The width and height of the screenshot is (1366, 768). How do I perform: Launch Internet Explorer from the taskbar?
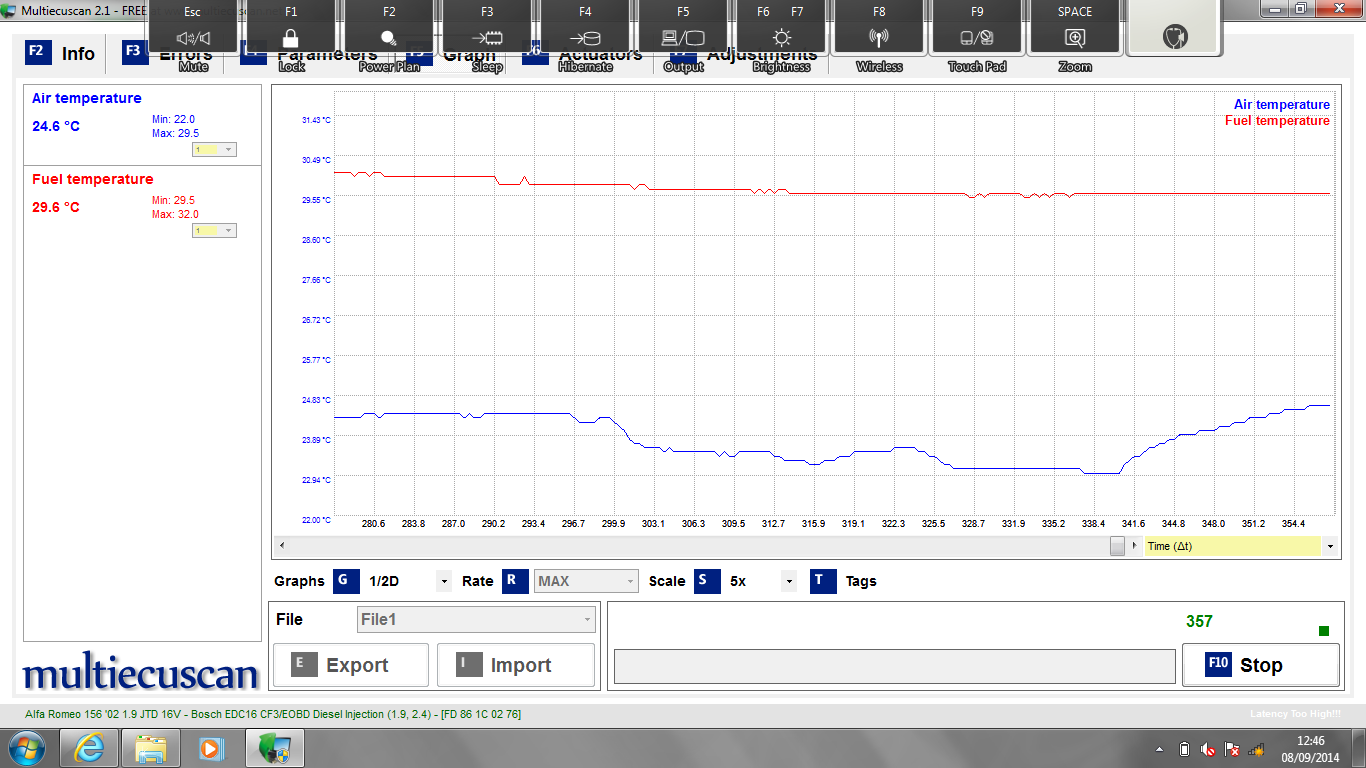(89, 748)
